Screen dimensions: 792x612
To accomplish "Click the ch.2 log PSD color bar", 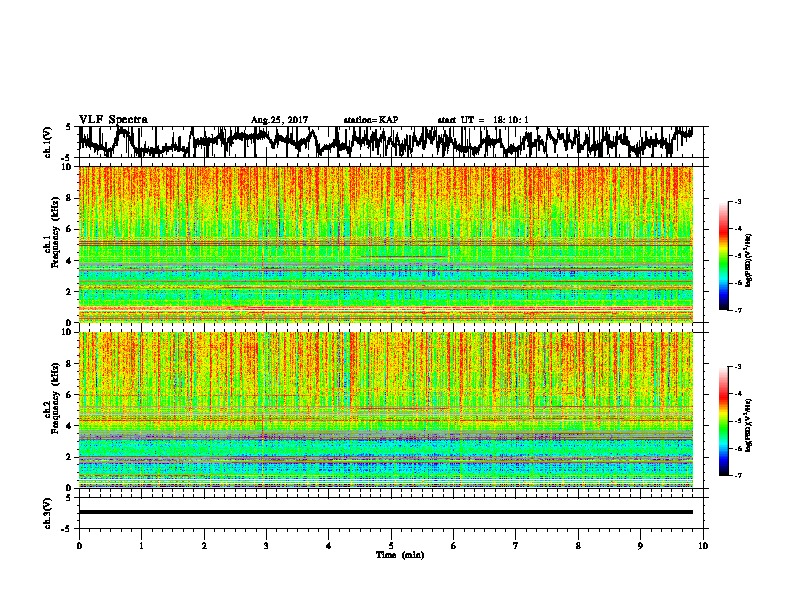I will click(x=723, y=421).
